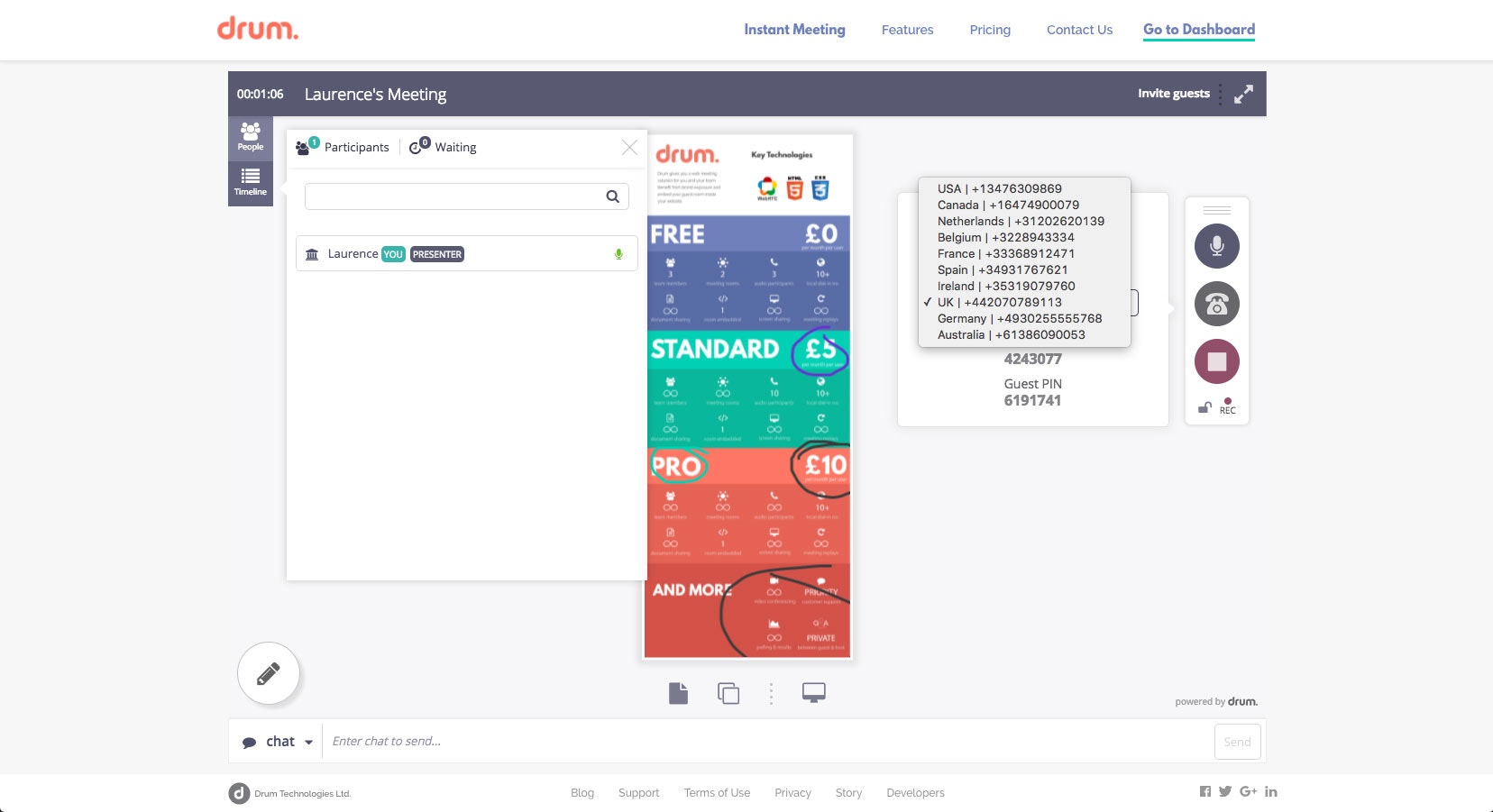Click the control panel drag handle
This screenshot has height=812, width=1493.
1217,210
